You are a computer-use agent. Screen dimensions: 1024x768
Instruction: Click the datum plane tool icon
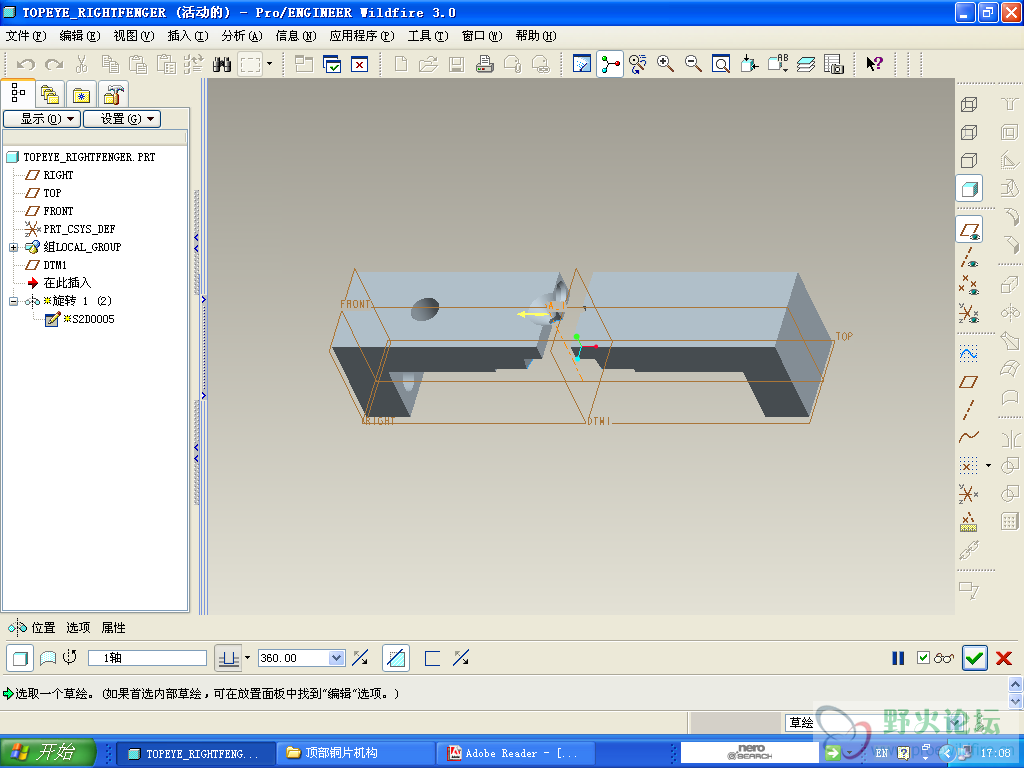[969, 382]
